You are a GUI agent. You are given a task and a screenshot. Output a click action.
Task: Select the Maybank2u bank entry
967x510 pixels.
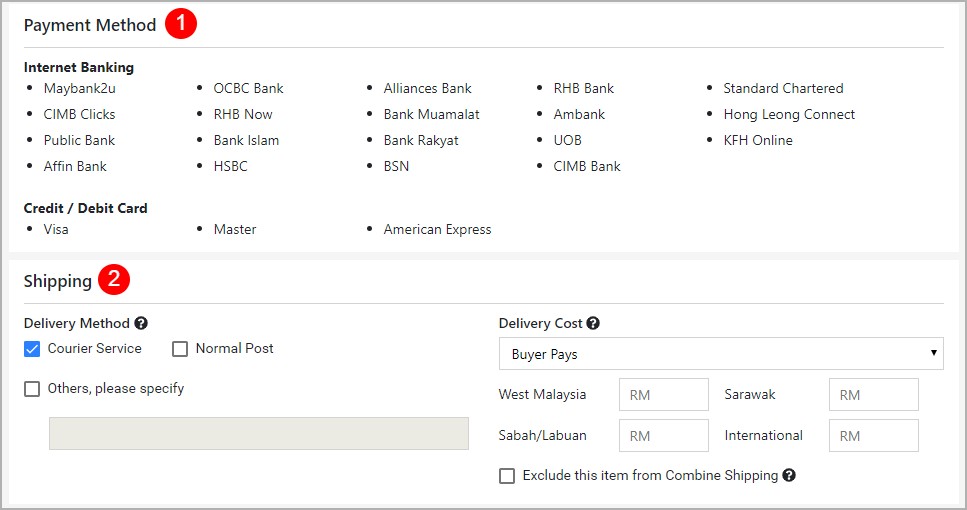click(80, 88)
